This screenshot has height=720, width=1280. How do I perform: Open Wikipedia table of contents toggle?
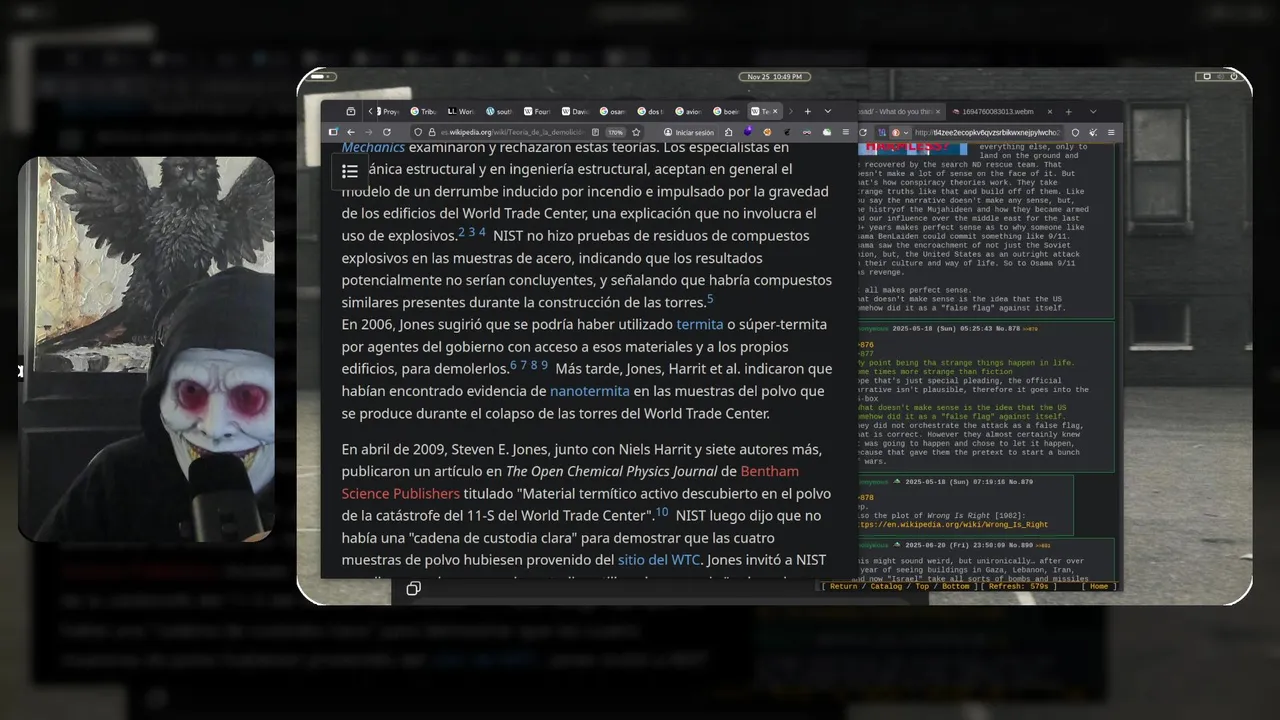point(350,172)
